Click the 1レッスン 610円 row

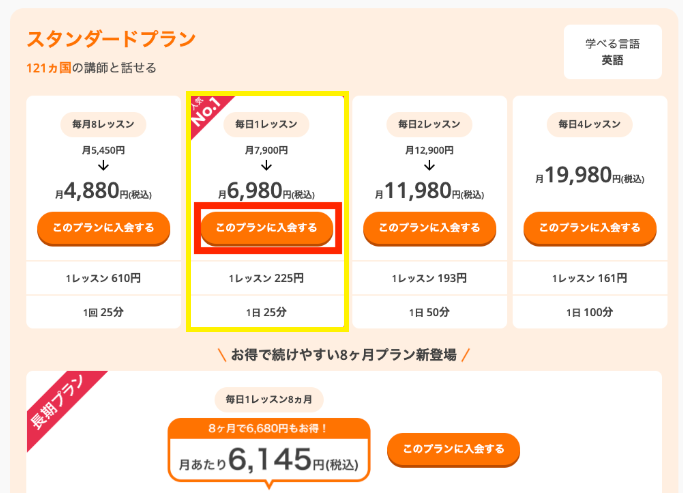coord(103,278)
